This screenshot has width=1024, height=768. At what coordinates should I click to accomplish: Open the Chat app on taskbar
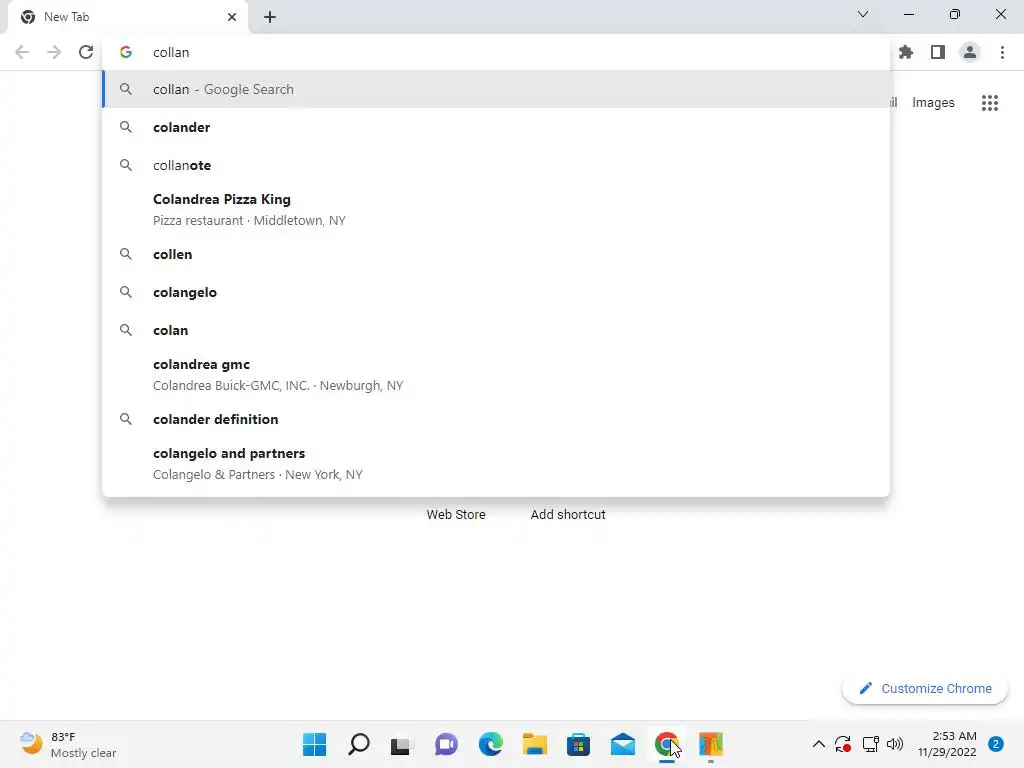pos(446,744)
